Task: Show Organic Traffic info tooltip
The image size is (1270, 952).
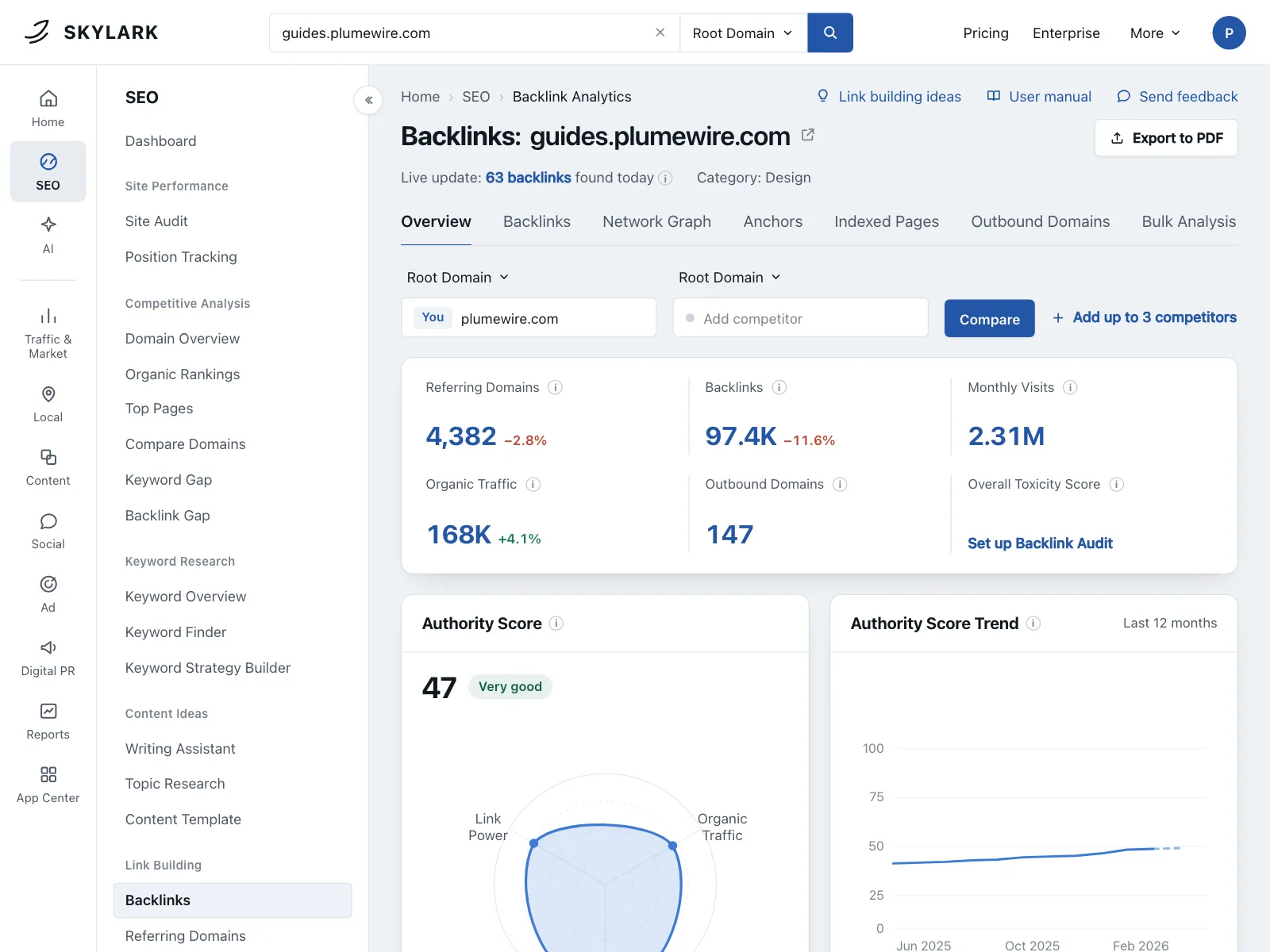Action: (533, 484)
